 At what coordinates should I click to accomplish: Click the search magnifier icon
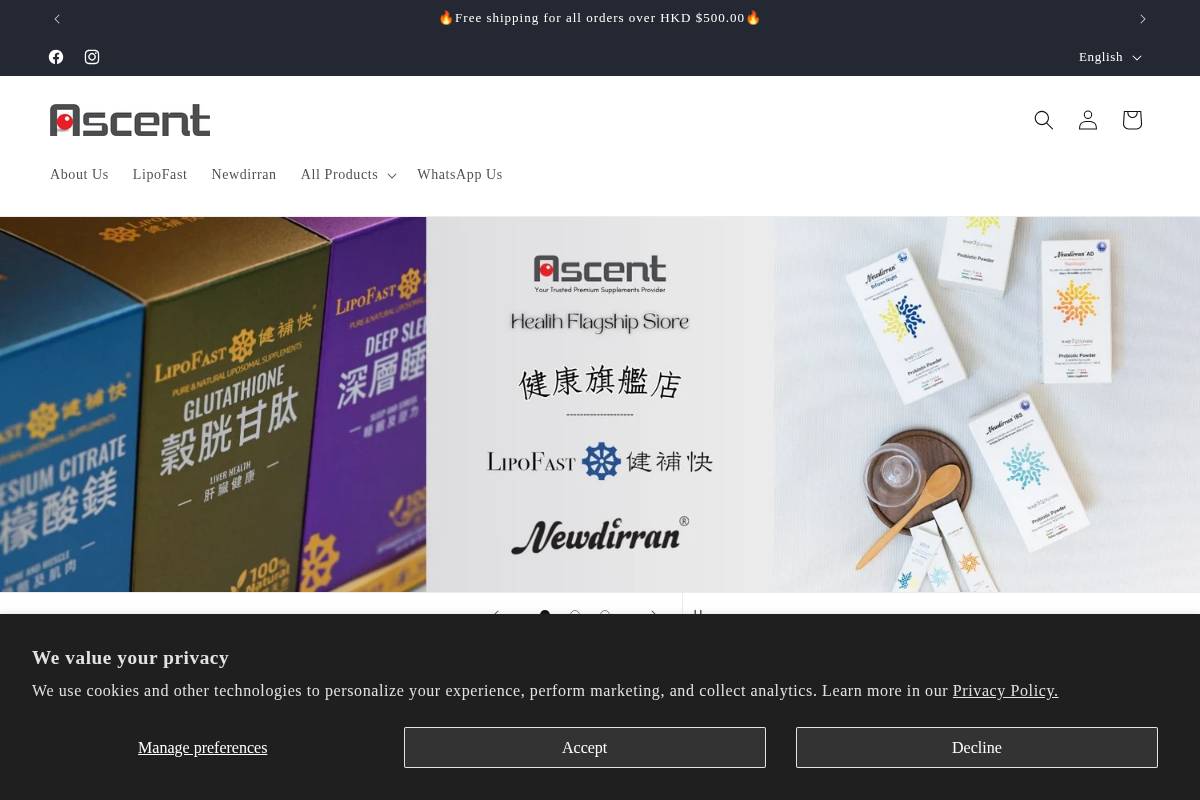click(1044, 120)
